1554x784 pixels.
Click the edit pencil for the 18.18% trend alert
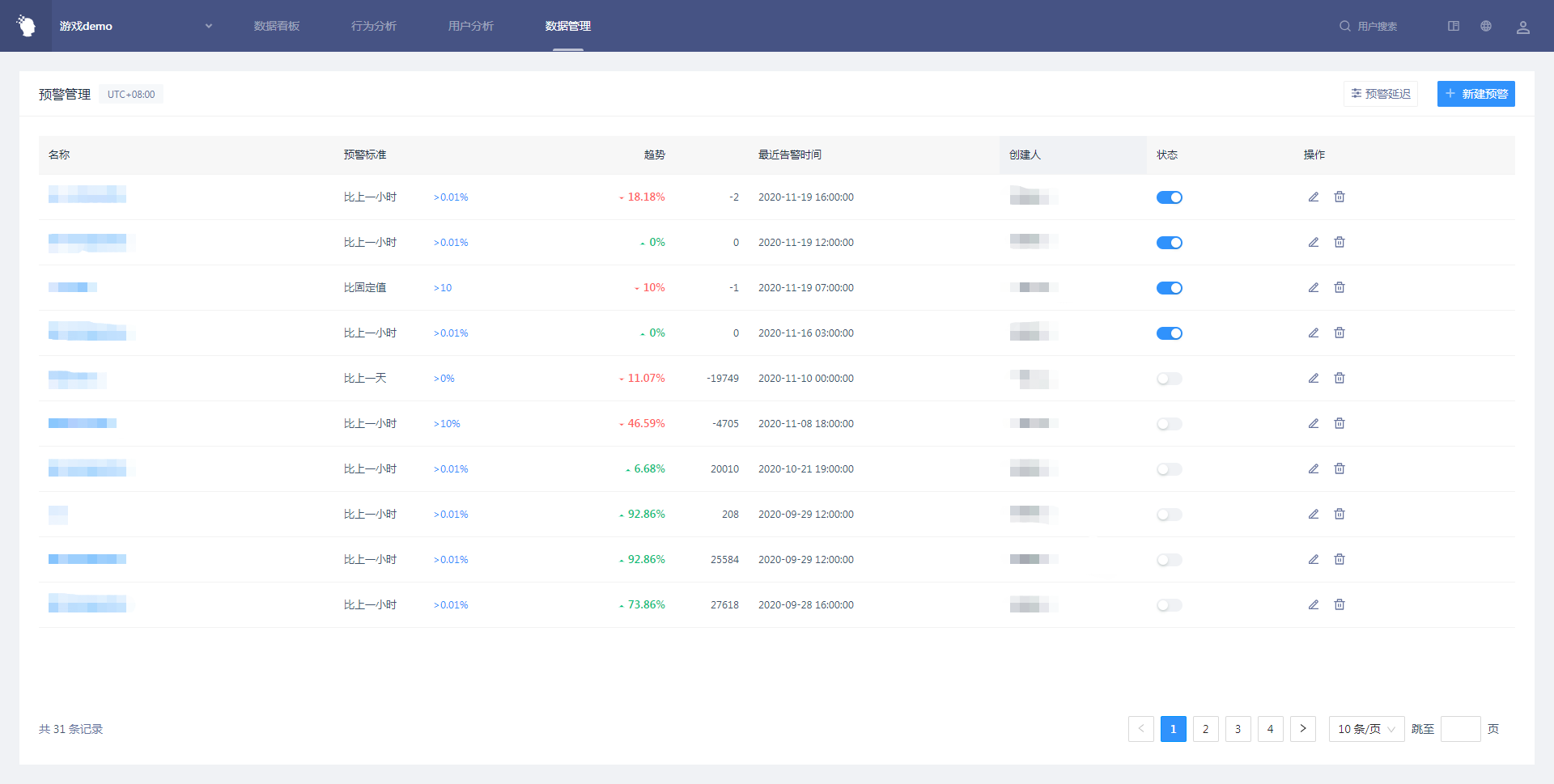click(1314, 197)
